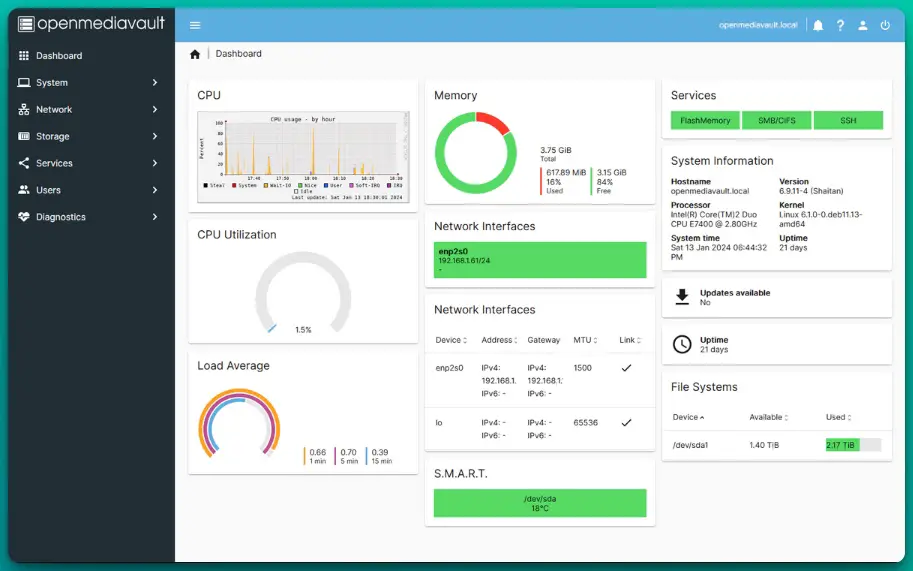913x571 pixels.
Task: Click the Network sidebar icon
Action: (x=24, y=109)
